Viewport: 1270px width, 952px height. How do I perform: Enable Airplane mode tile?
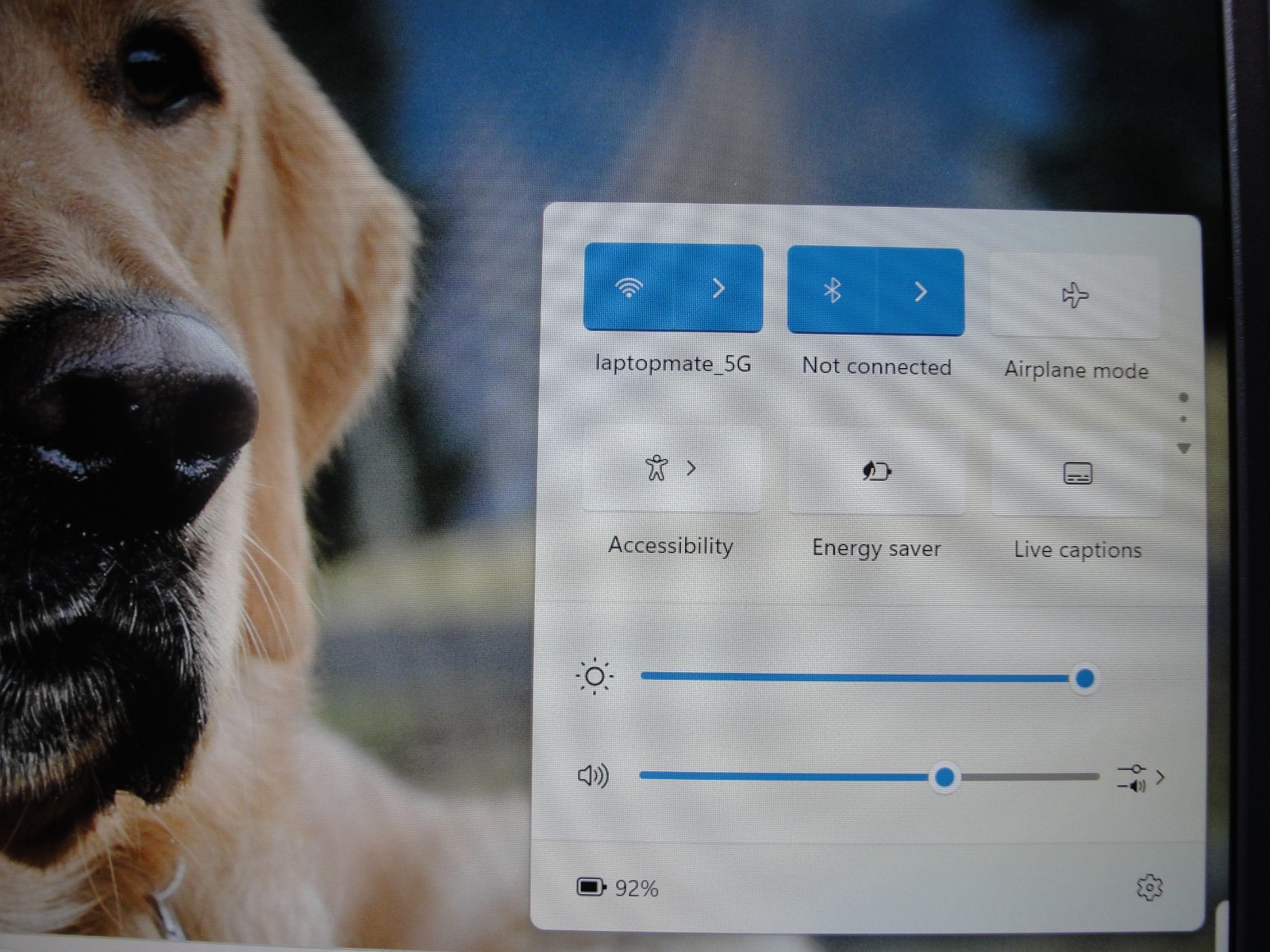tap(1076, 296)
